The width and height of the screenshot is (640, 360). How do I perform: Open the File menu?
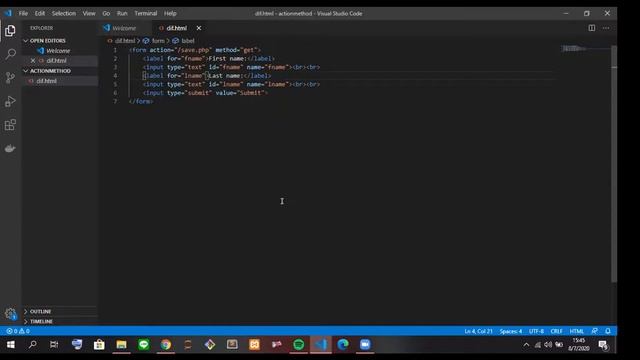23,13
